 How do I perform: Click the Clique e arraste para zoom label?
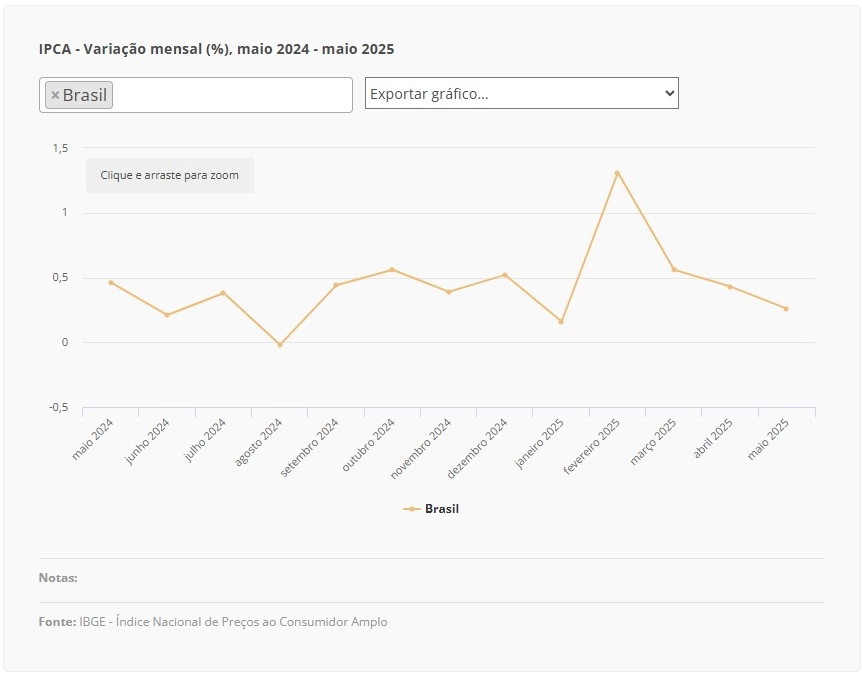coord(169,175)
